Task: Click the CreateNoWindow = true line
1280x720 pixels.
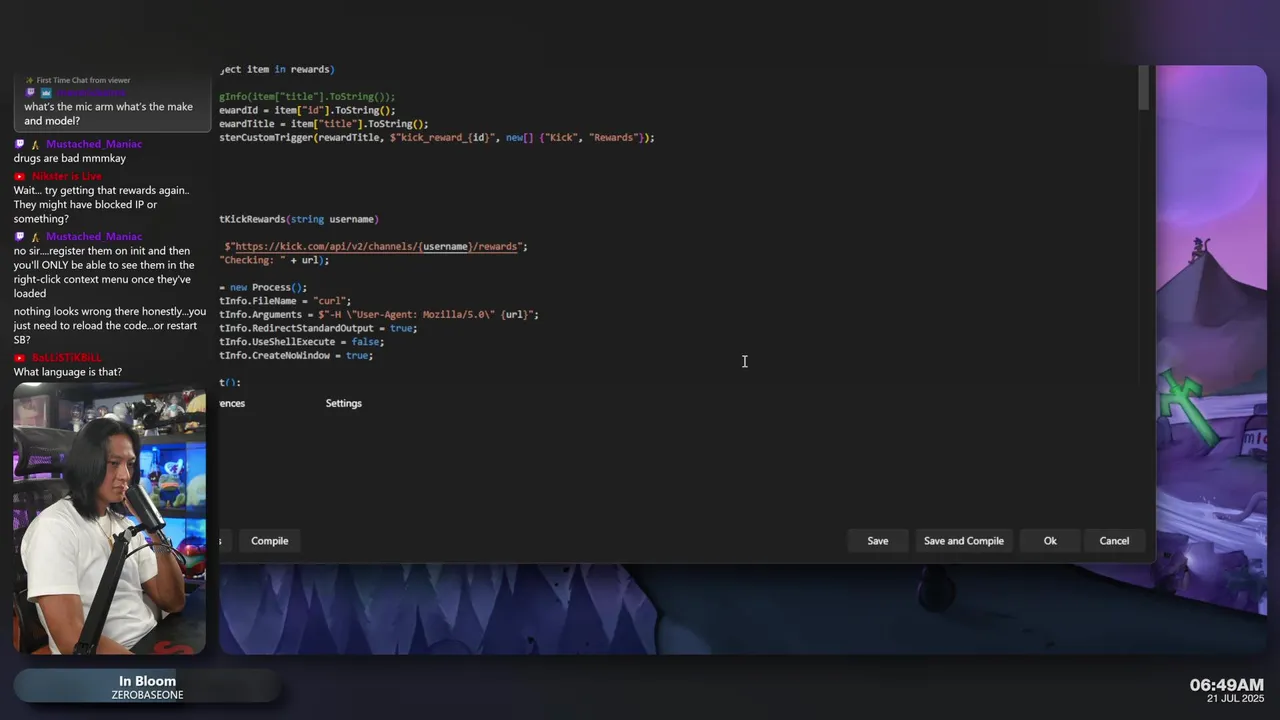Action: (296, 355)
